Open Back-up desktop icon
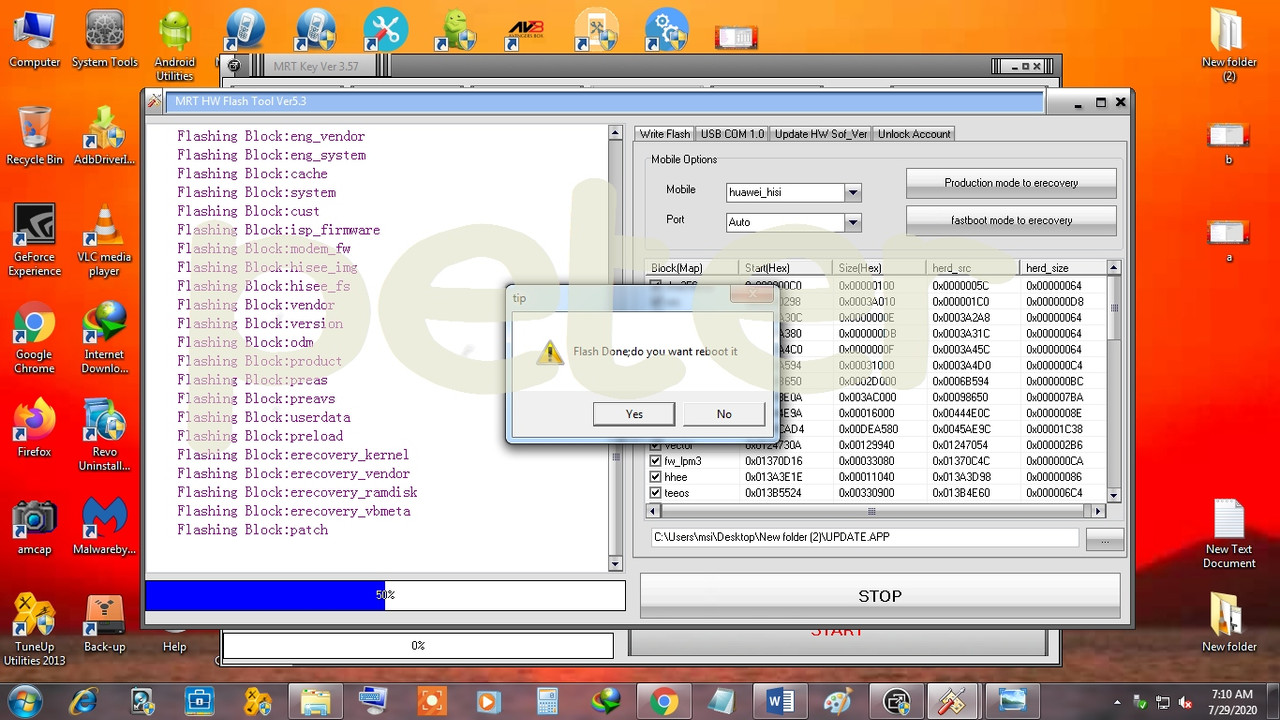The width and height of the screenshot is (1280, 720). pyautogui.click(x=104, y=623)
